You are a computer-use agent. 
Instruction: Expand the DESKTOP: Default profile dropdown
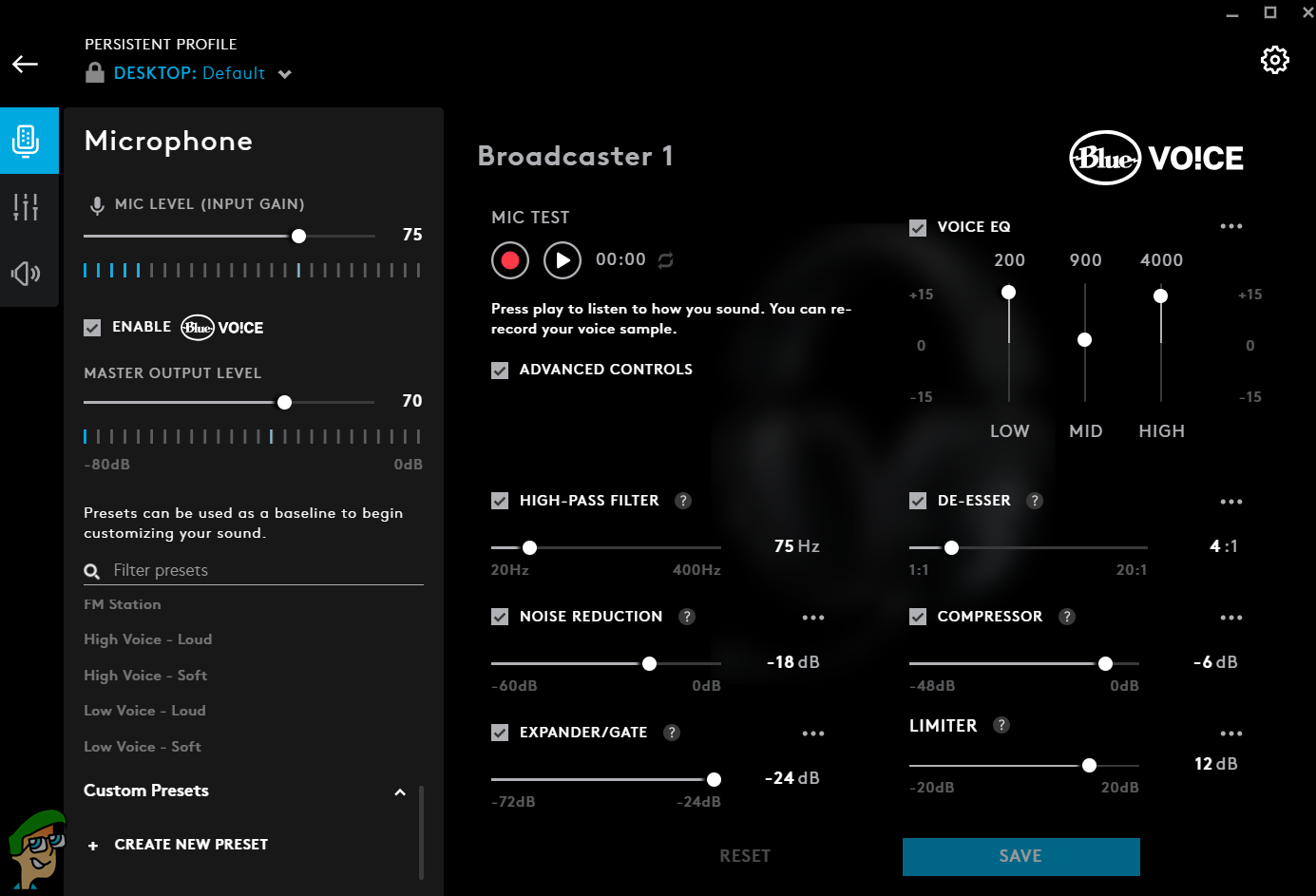[x=285, y=74]
